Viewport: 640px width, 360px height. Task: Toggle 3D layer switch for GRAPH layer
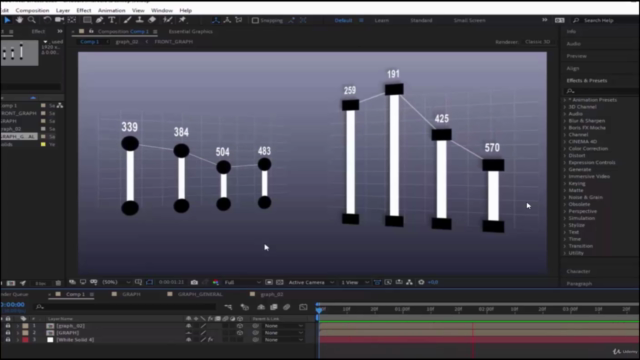coord(240,333)
